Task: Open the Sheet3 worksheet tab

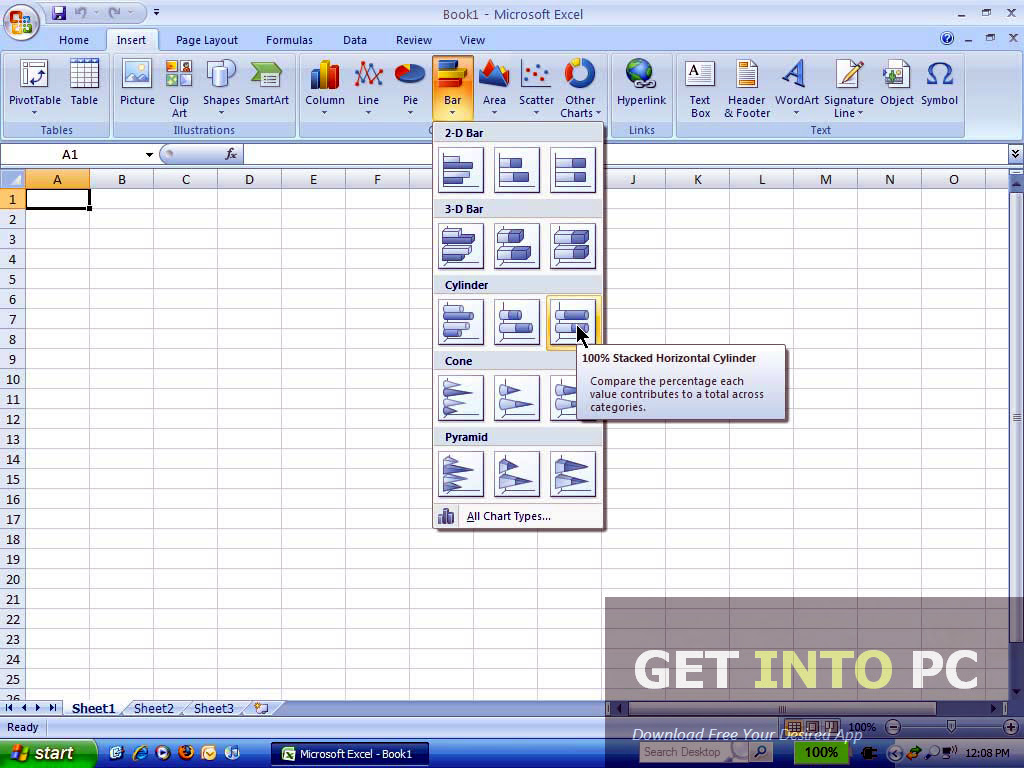Action: point(214,708)
